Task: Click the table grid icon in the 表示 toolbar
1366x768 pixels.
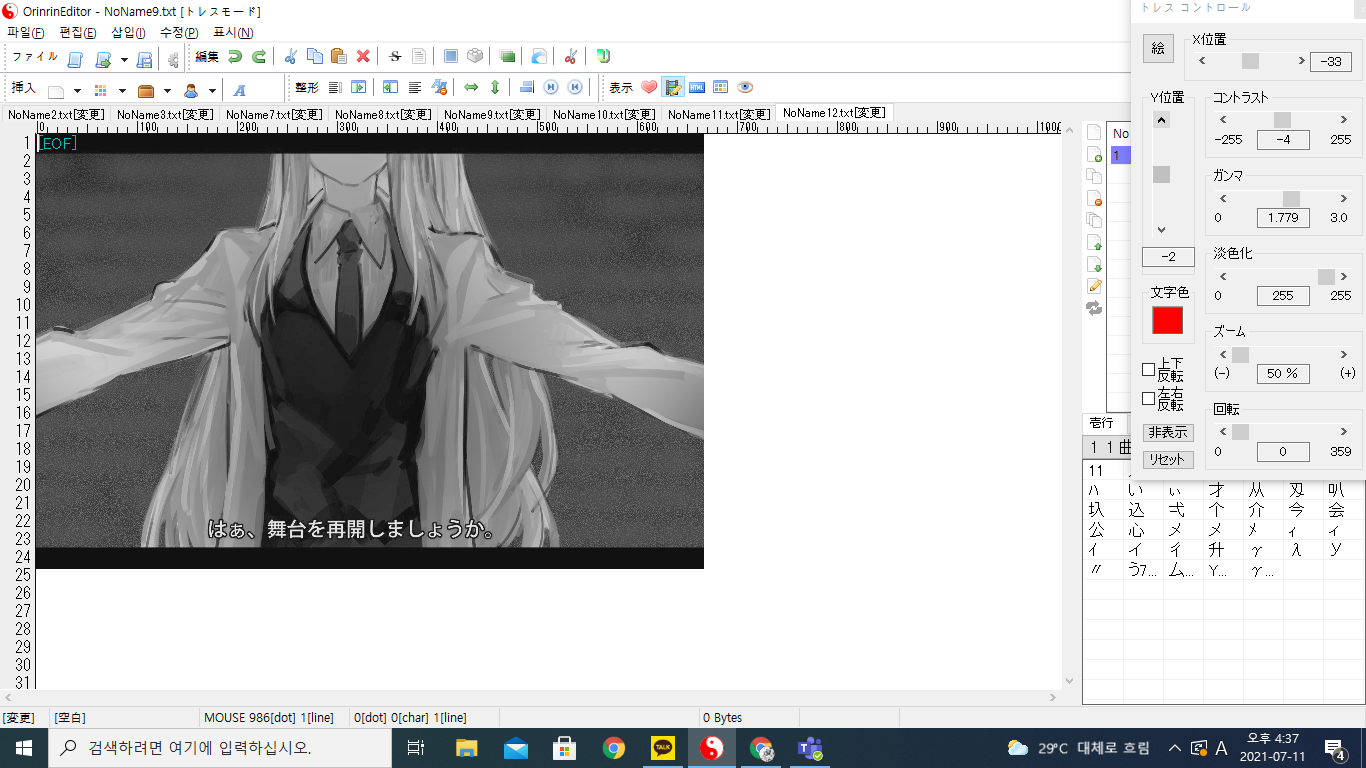Action: click(x=721, y=88)
